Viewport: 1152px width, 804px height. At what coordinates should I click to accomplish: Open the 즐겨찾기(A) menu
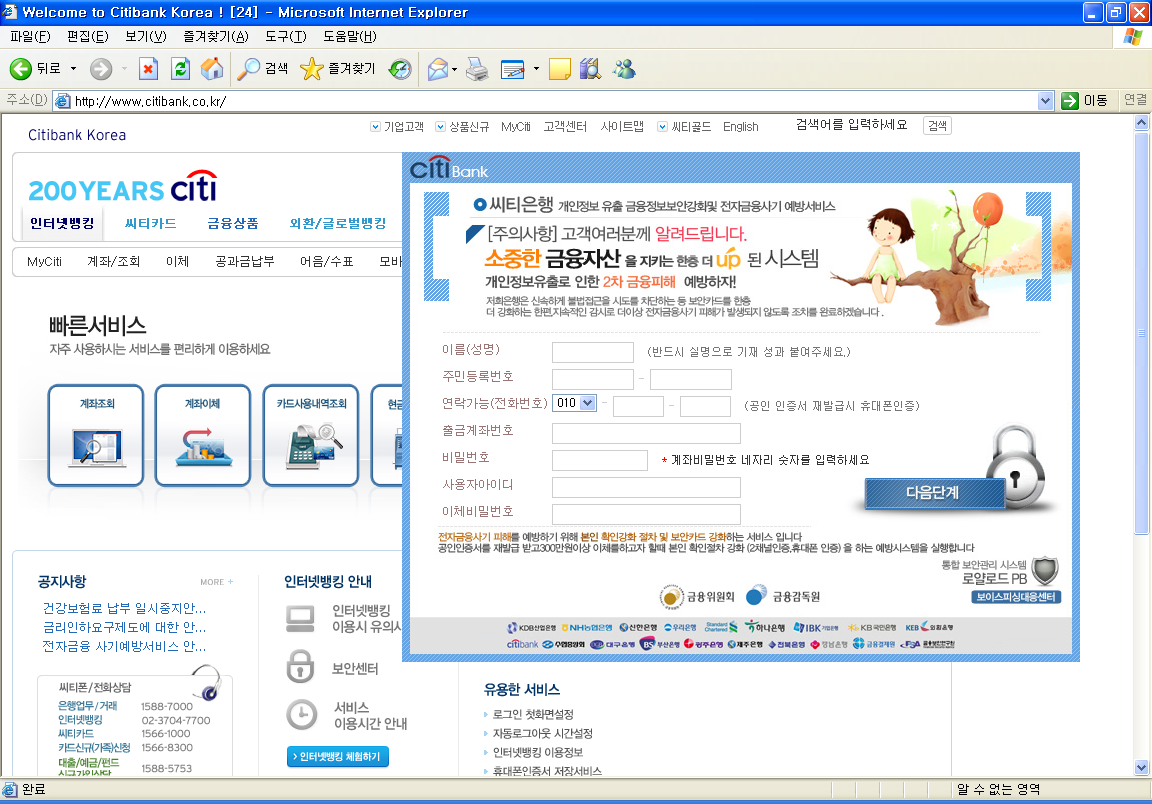tap(216, 36)
